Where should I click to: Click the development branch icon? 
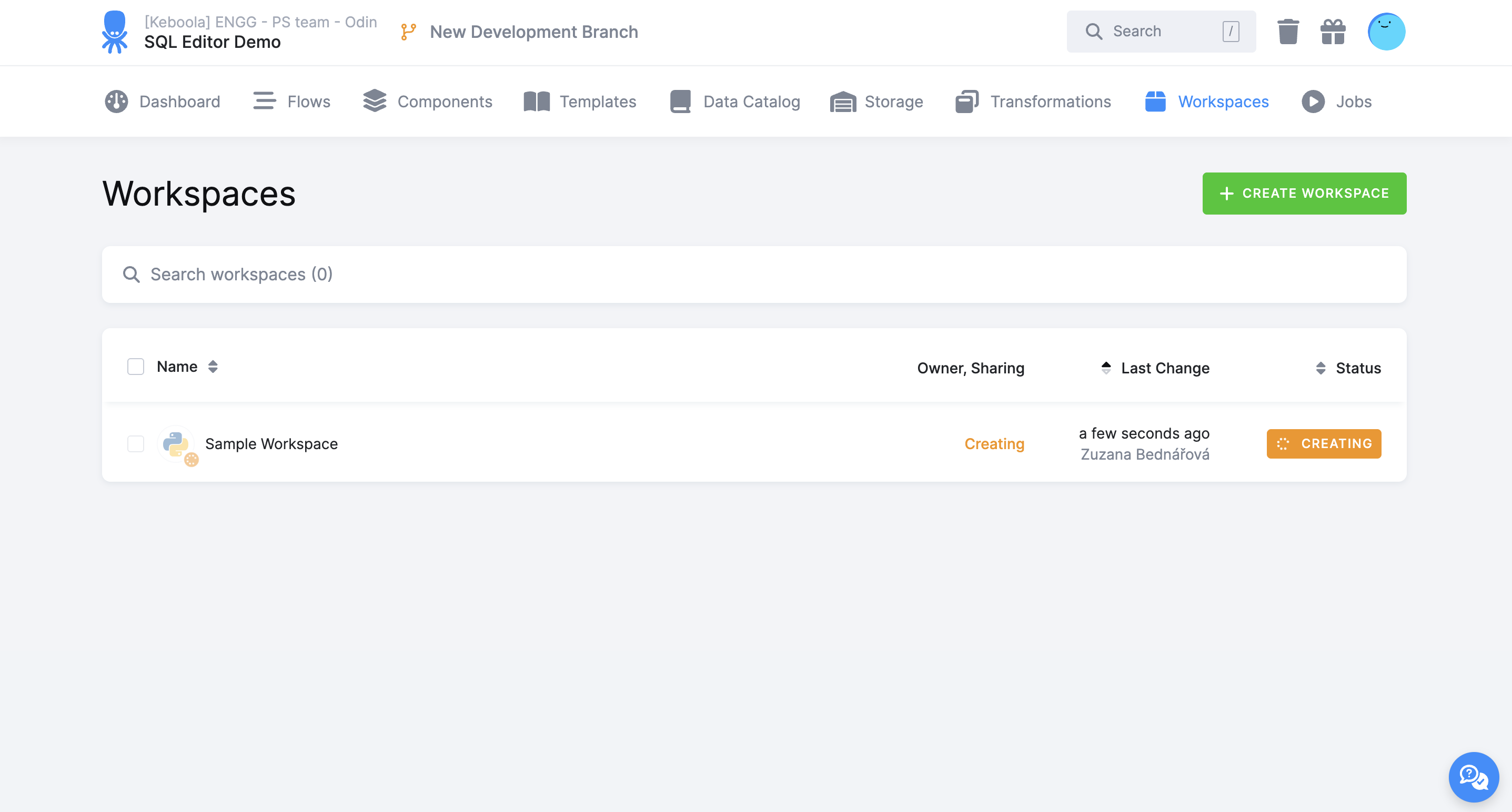[x=409, y=32]
